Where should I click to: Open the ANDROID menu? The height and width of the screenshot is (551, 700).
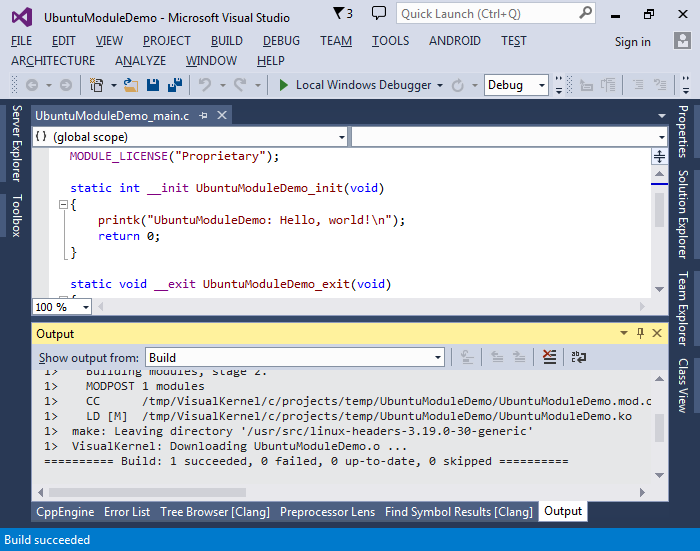pyautogui.click(x=455, y=41)
